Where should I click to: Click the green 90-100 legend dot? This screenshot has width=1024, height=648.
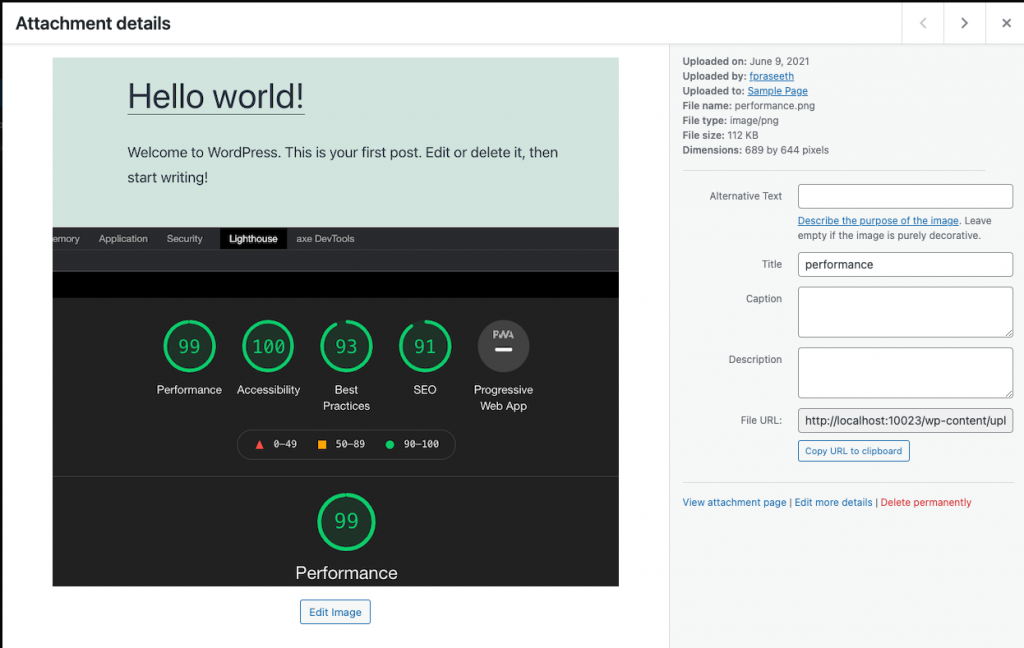(392, 444)
